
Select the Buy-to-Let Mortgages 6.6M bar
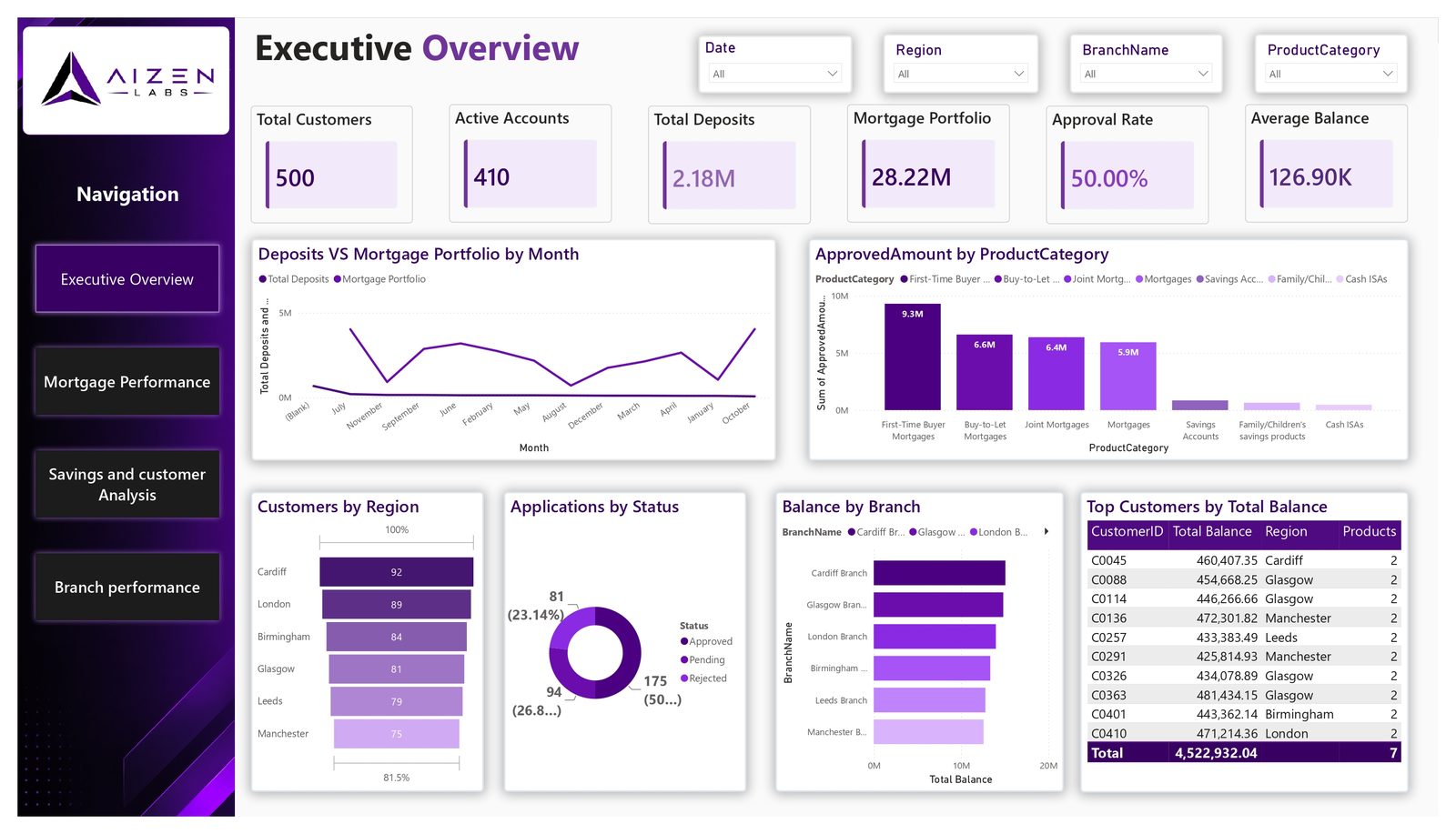point(985,373)
